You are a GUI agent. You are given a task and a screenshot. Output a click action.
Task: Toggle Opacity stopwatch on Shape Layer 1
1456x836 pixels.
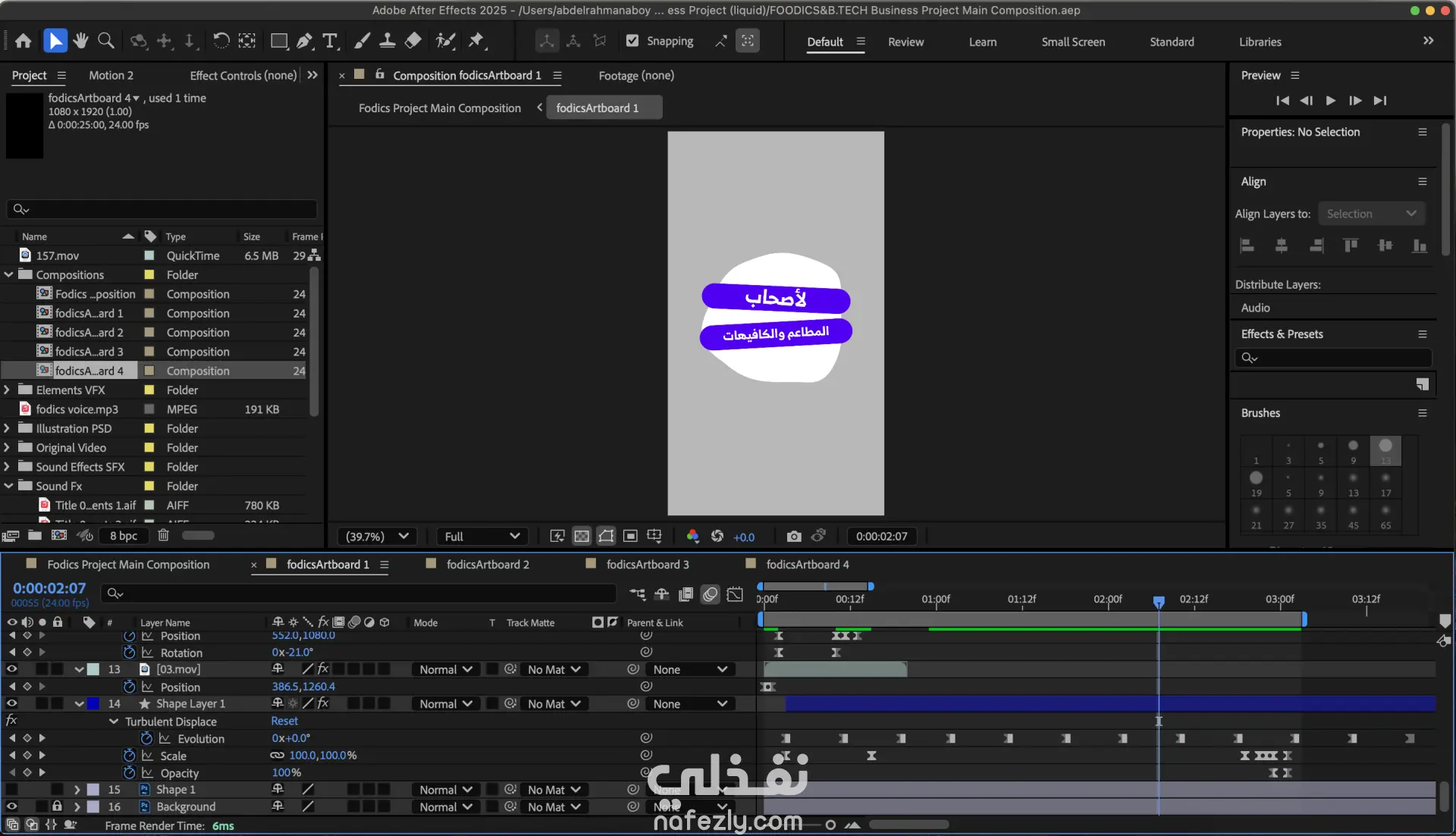[x=130, y=773]
